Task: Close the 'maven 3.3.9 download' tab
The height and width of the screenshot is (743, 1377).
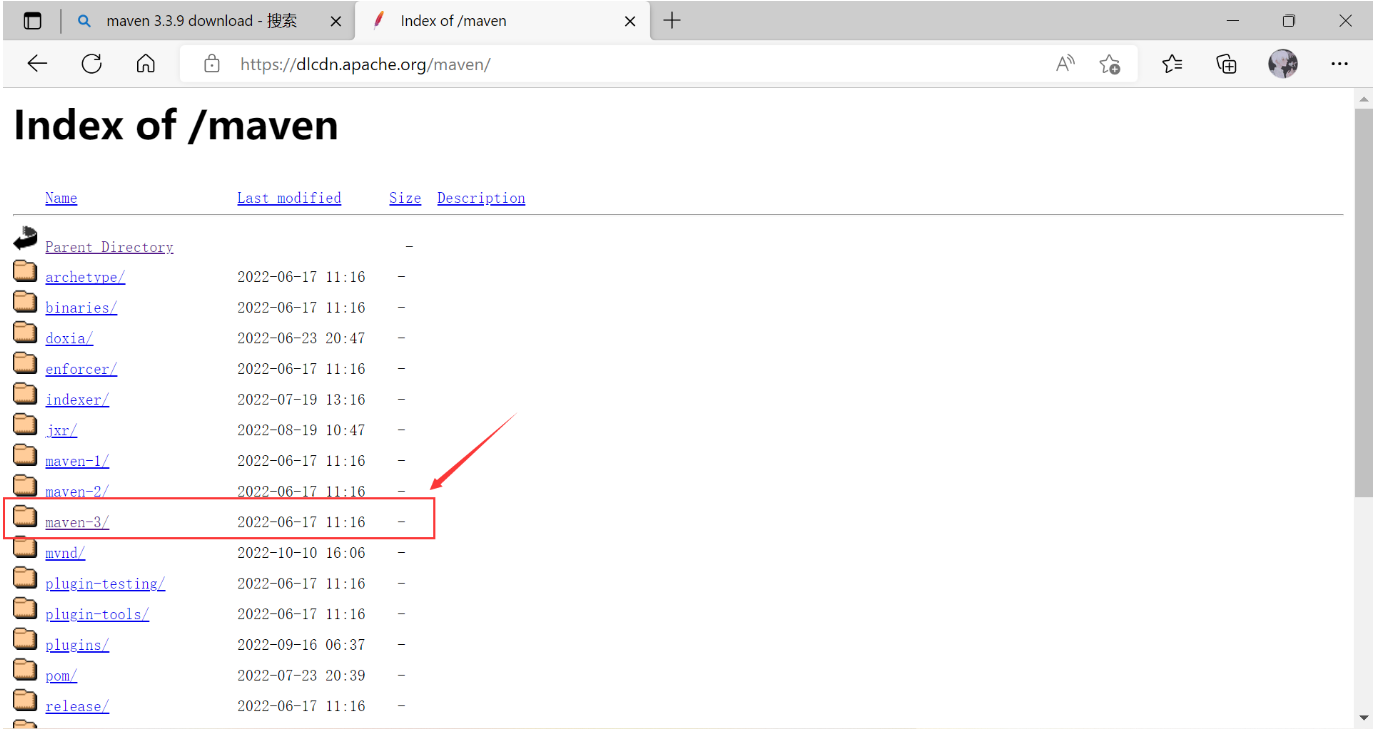Action: point(336,21)
